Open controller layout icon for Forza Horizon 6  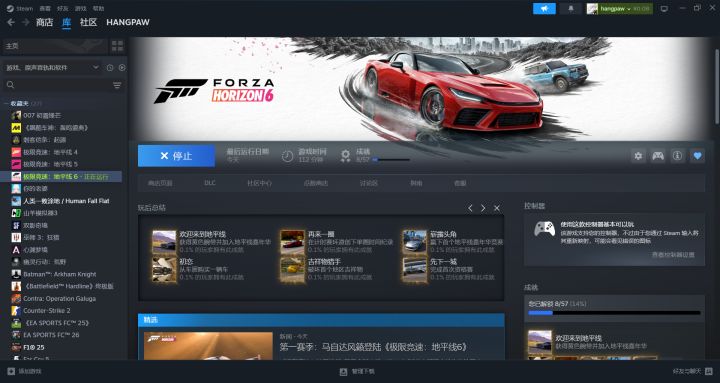658,156
